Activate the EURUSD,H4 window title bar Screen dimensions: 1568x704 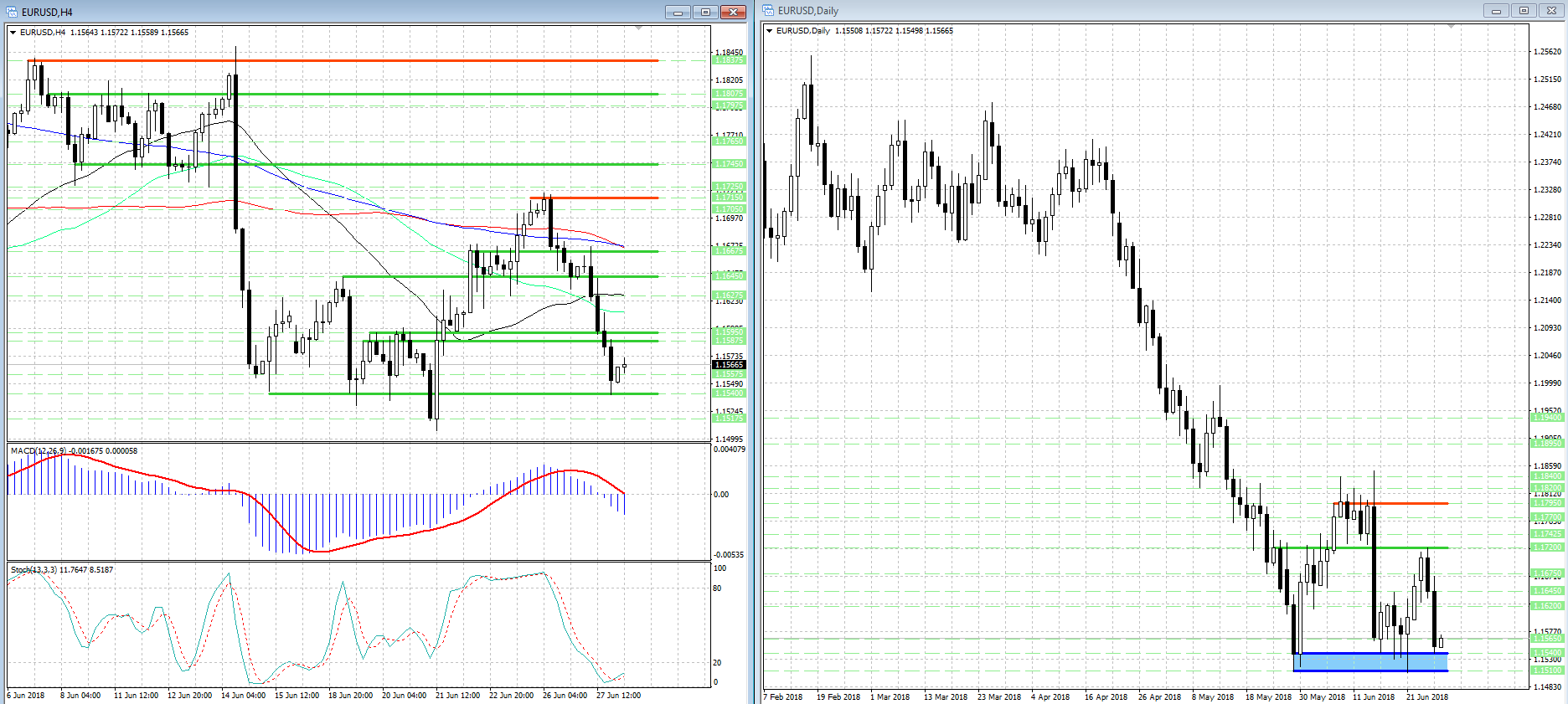click(x=335, y=12)
